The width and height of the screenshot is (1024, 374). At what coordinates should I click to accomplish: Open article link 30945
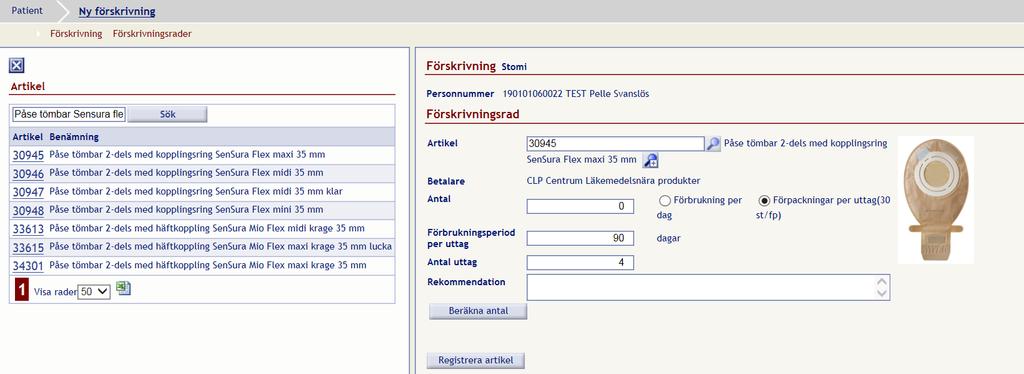click(28, 155)
